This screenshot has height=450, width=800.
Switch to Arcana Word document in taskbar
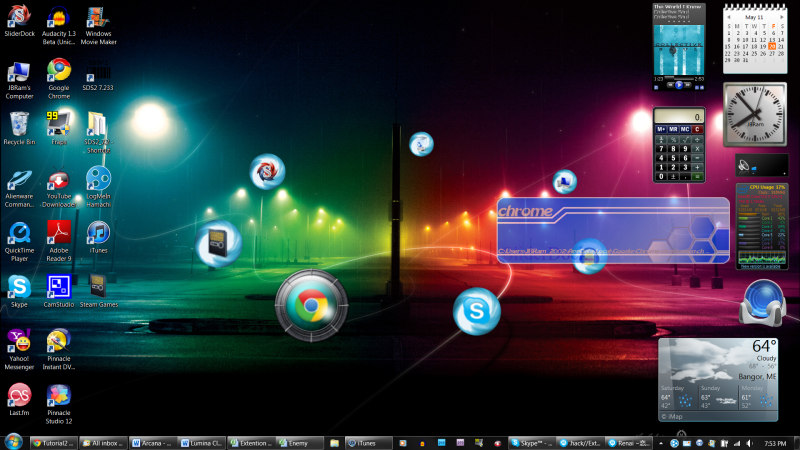point(153,443)
